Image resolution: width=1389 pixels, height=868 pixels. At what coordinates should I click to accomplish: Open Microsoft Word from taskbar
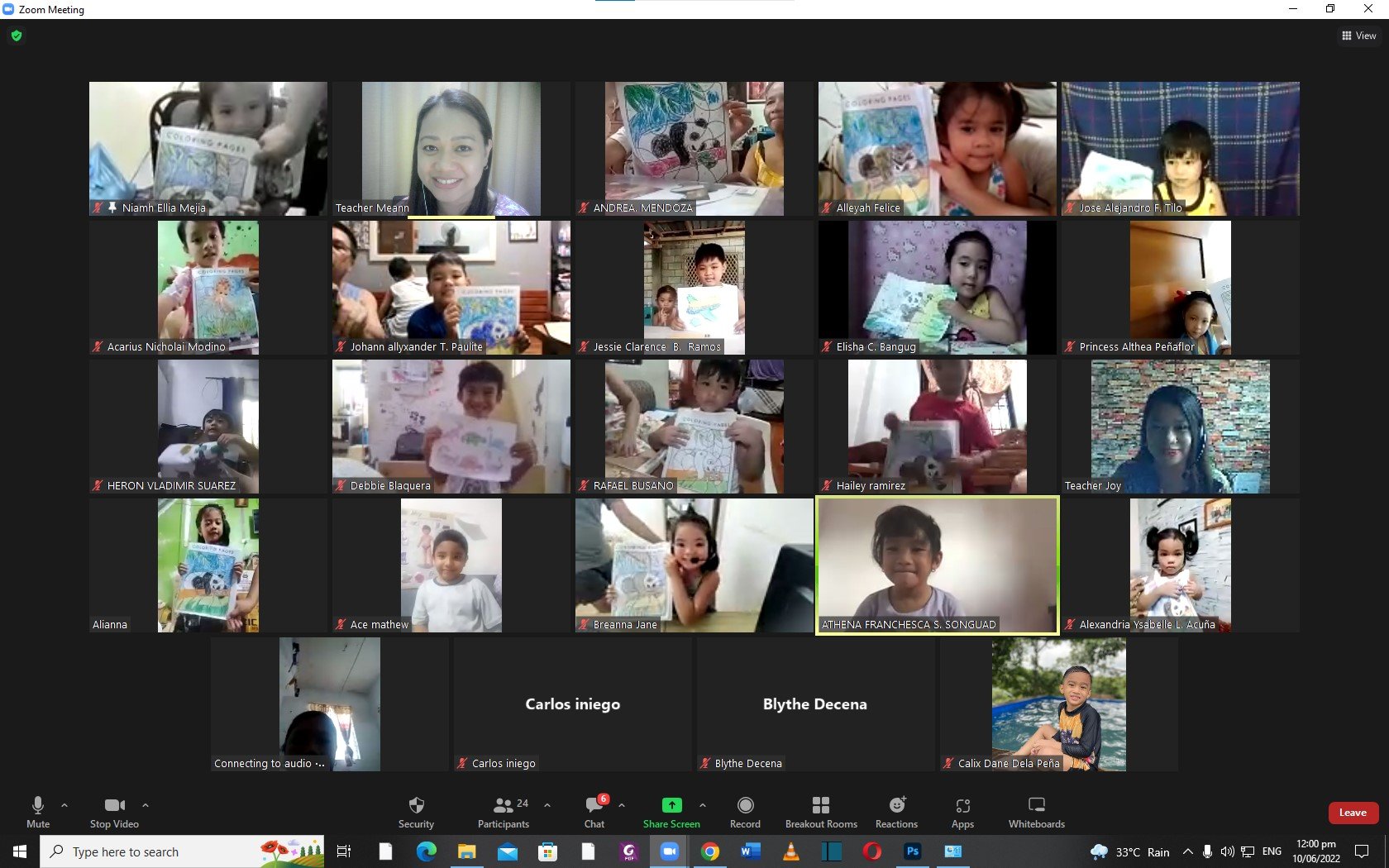[x=750, y=851]
